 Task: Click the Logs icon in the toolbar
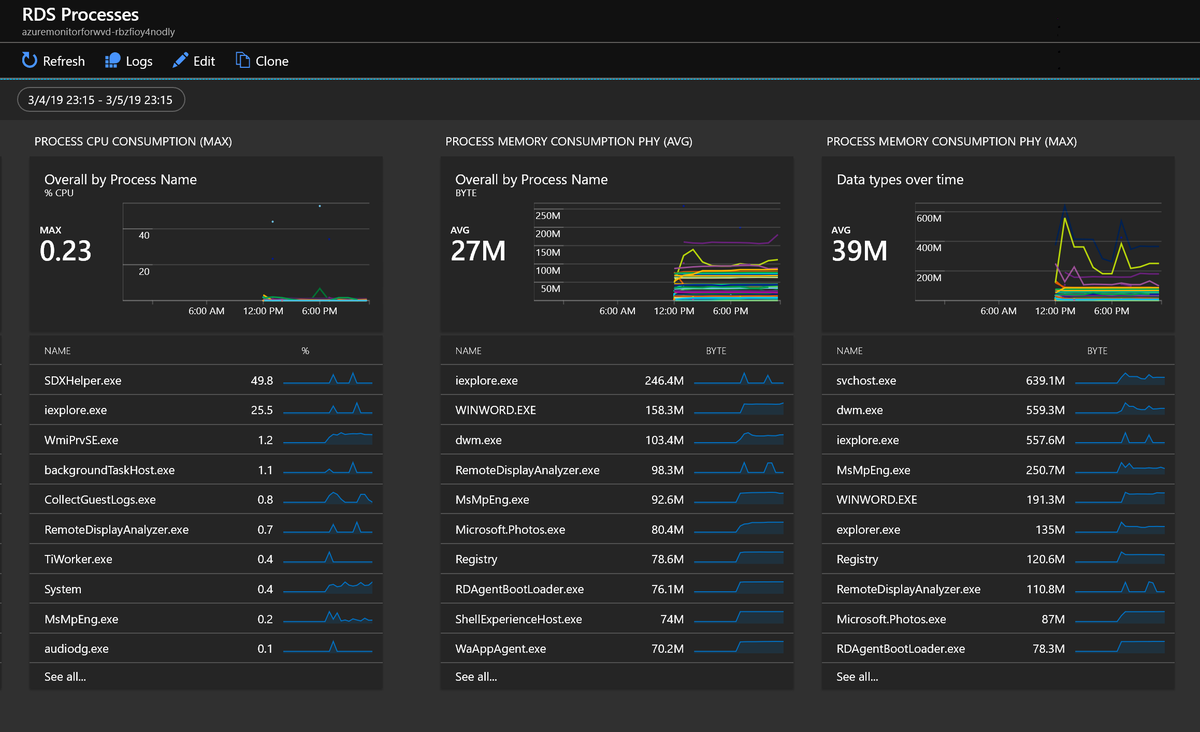(x=112, y=61)
